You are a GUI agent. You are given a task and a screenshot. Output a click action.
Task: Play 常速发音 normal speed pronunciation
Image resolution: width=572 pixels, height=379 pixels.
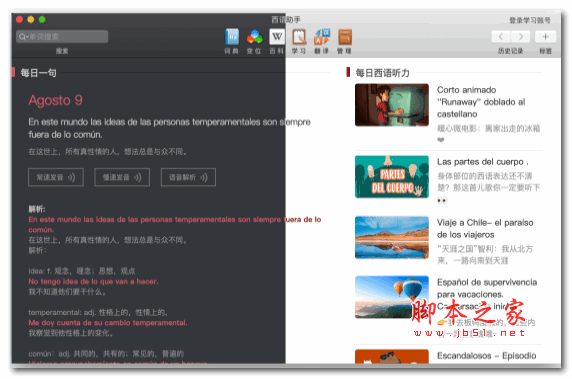click(x=56, y=177)
